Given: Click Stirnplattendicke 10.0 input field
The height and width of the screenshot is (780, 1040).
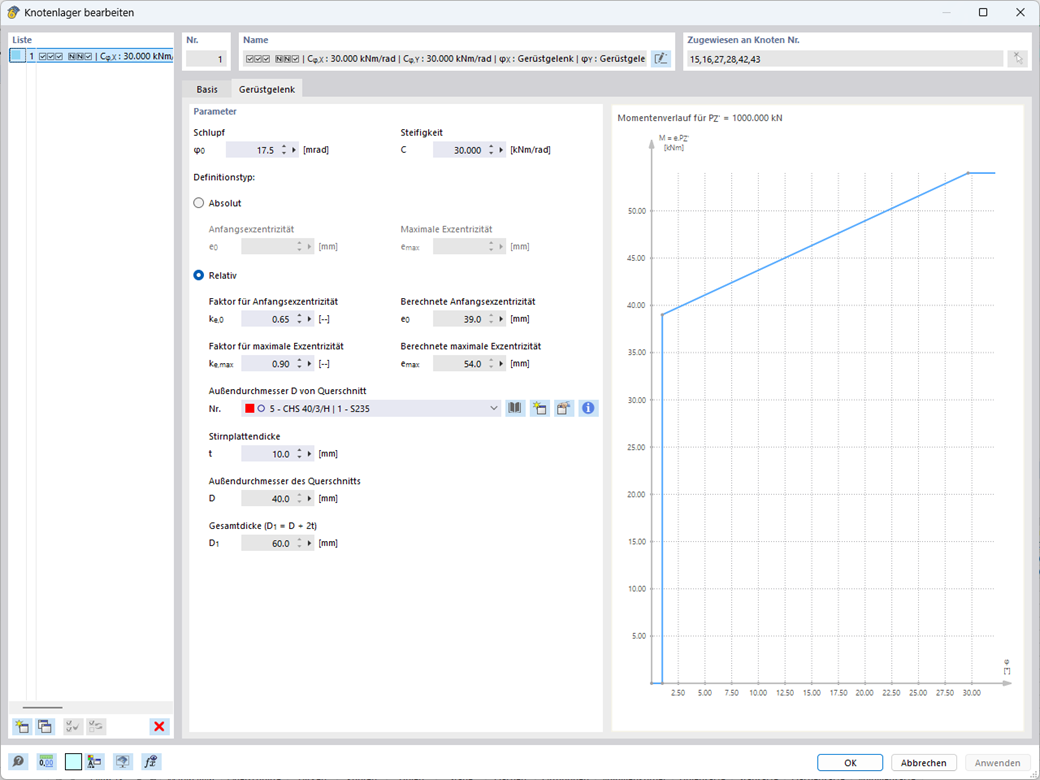Looking at the screenshot, I should [x=267, y=454].
